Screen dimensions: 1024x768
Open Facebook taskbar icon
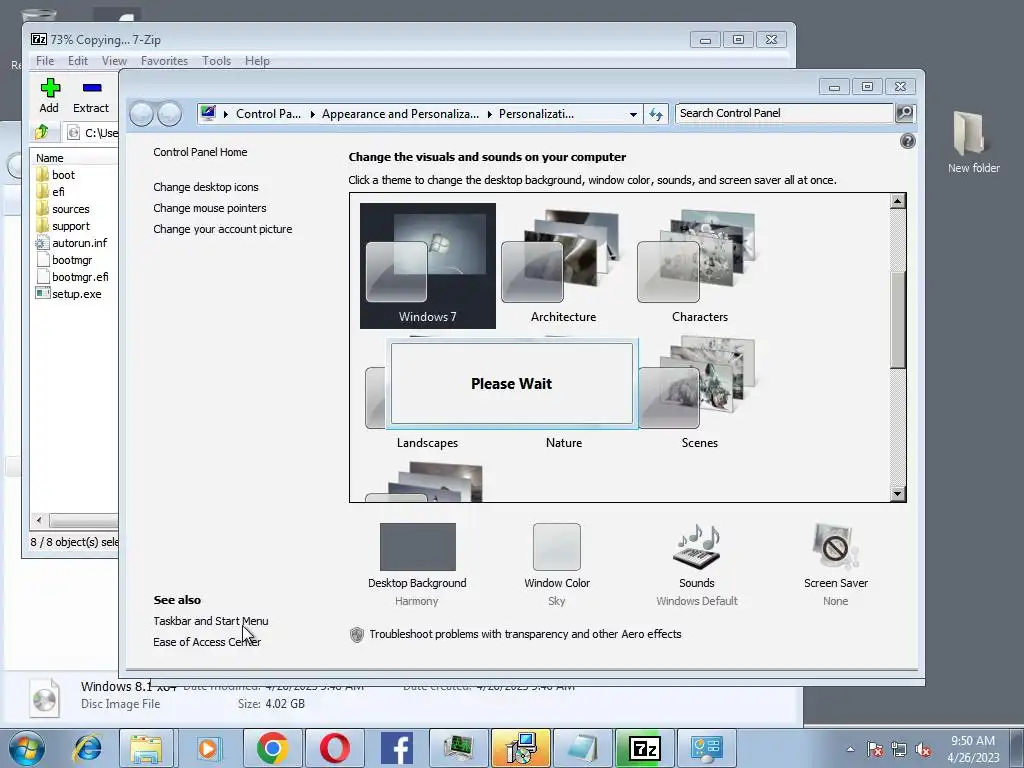pos(396,748)
